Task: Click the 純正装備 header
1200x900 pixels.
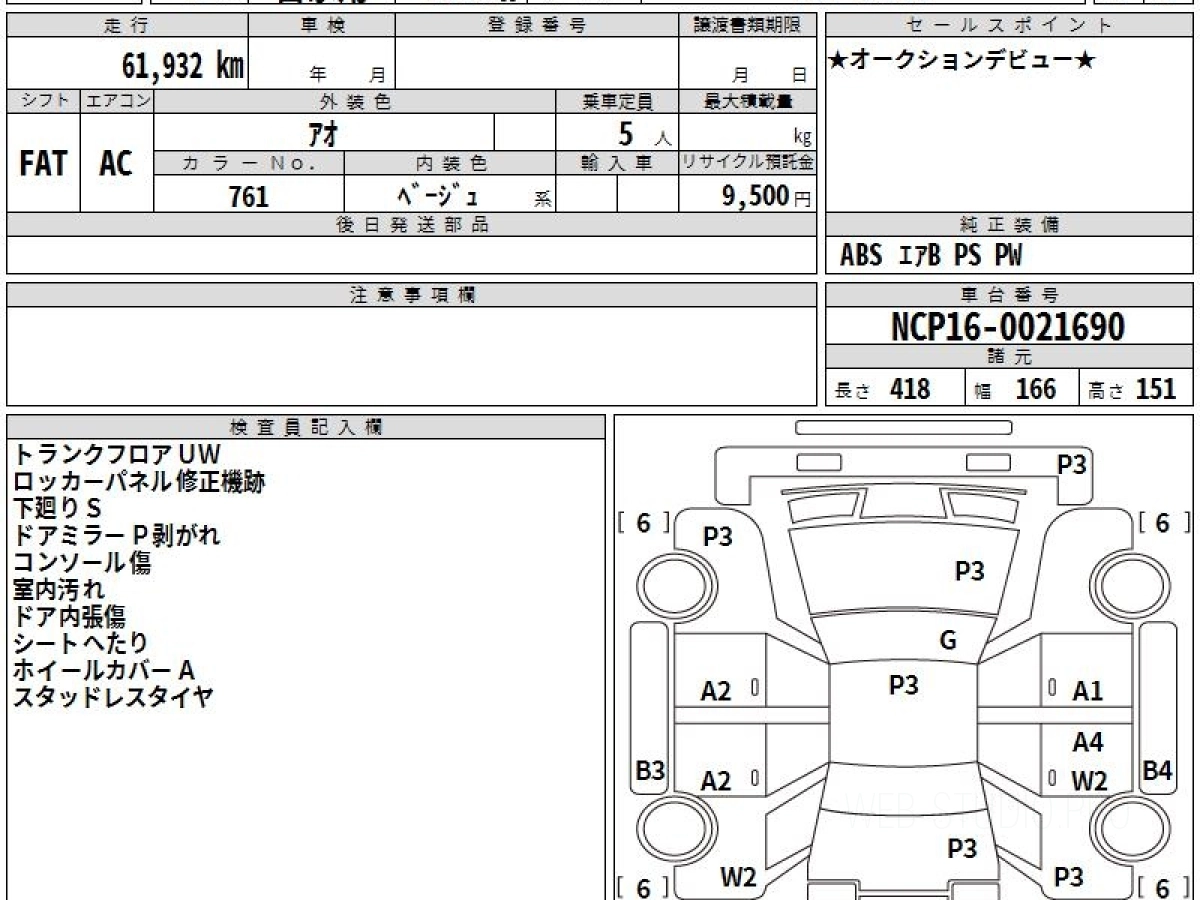Action: [x=1010, y=225]
